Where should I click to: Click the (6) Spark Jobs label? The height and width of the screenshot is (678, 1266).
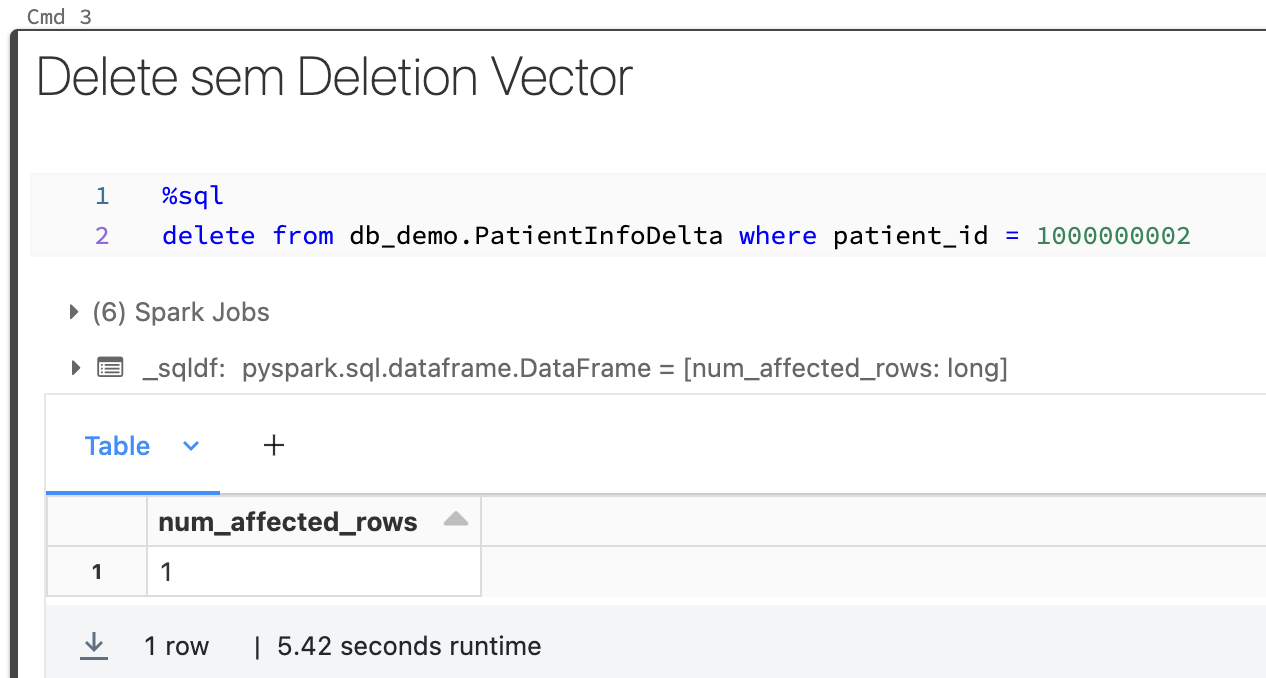click(x=181, y=312)
